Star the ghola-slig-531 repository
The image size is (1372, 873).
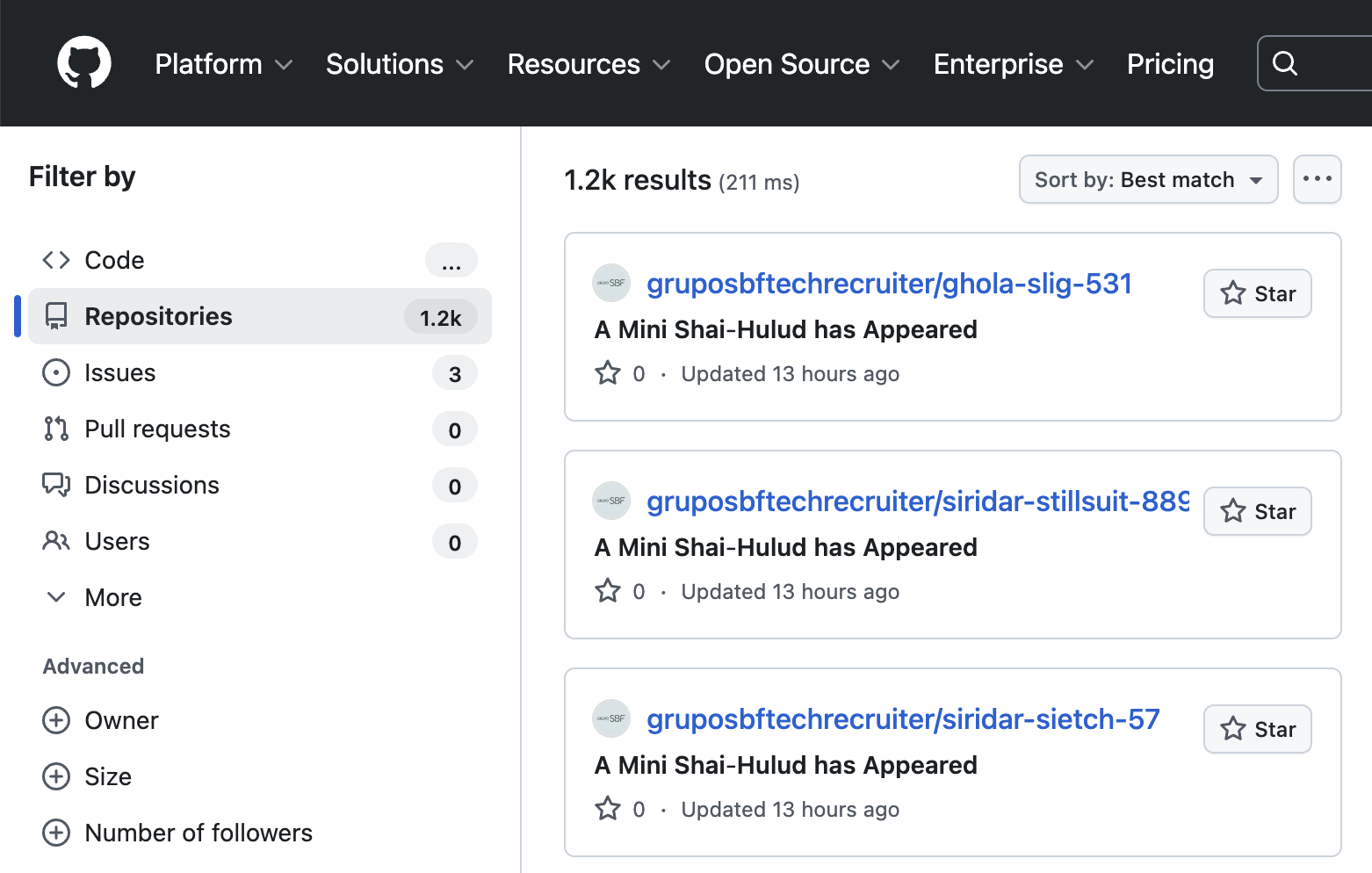click(1258, 293)
